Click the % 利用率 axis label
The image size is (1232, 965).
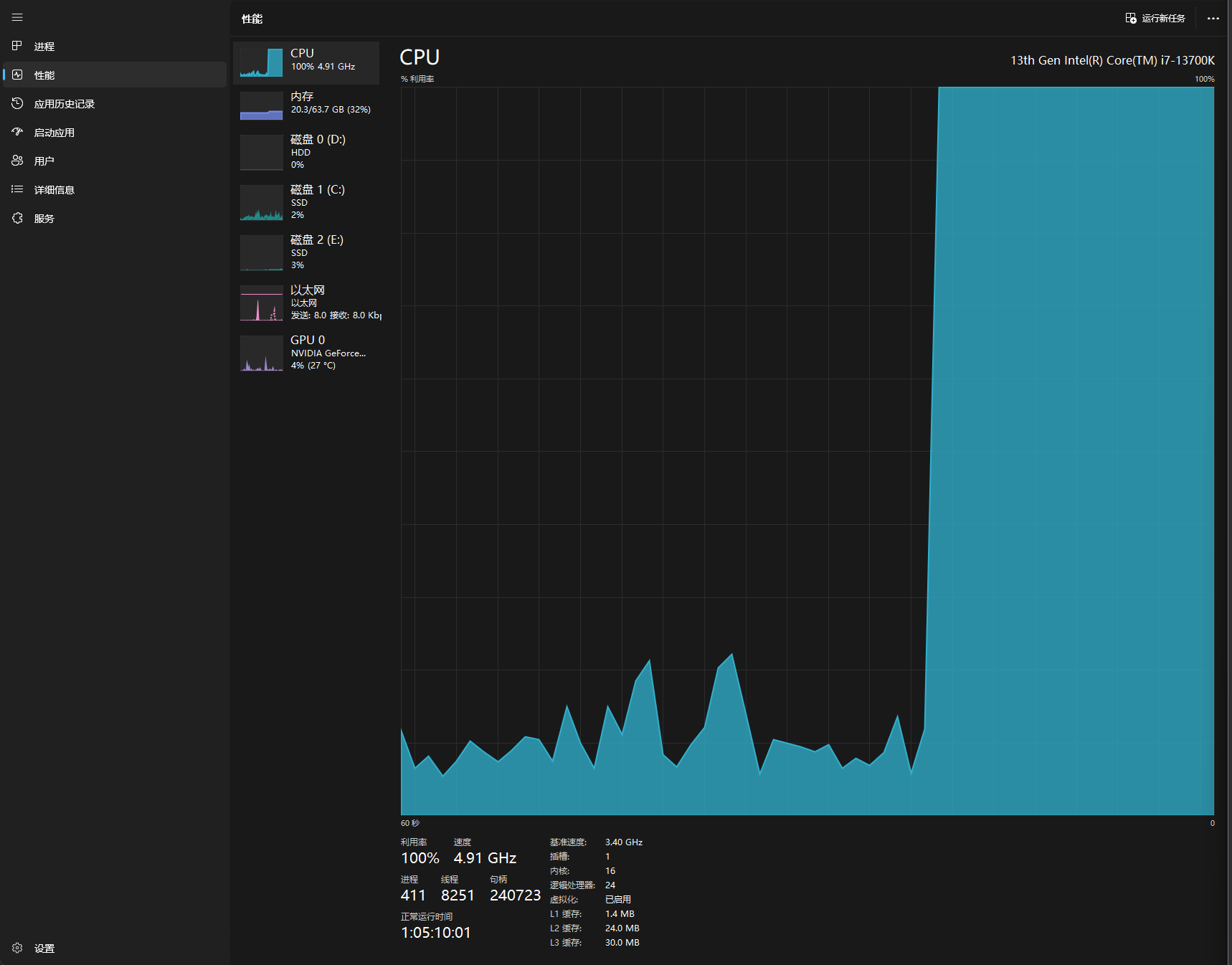[x=417, y=79]
